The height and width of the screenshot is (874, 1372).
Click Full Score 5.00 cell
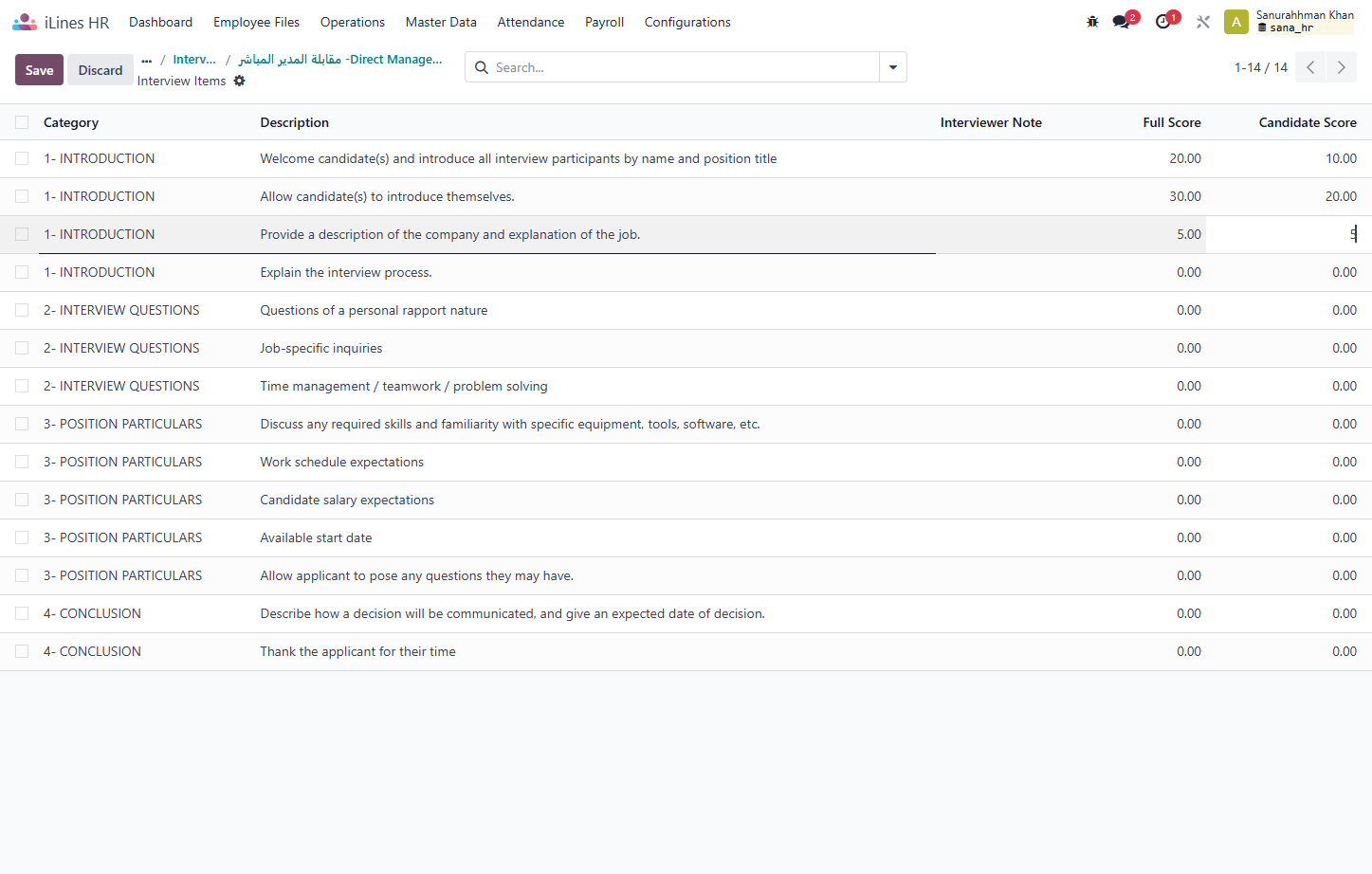click(x=1189, y=234)
